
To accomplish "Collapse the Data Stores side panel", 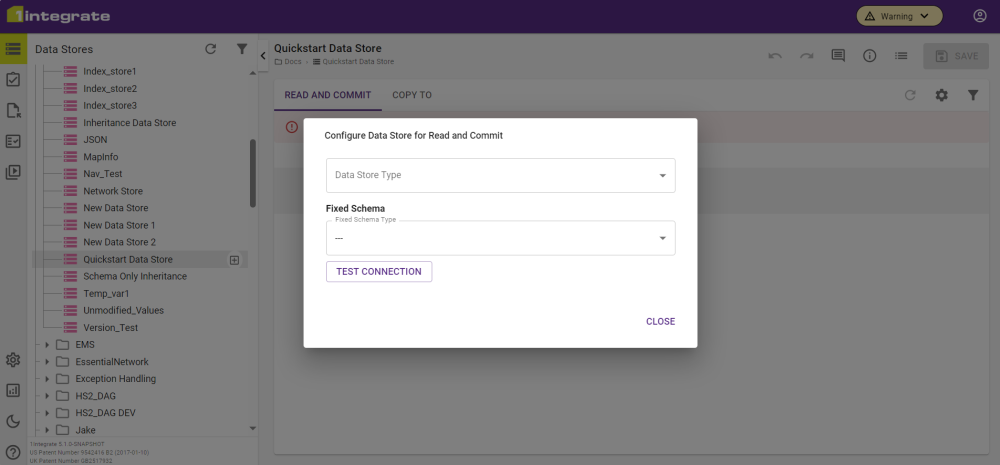I will click(x=263, y=56).
